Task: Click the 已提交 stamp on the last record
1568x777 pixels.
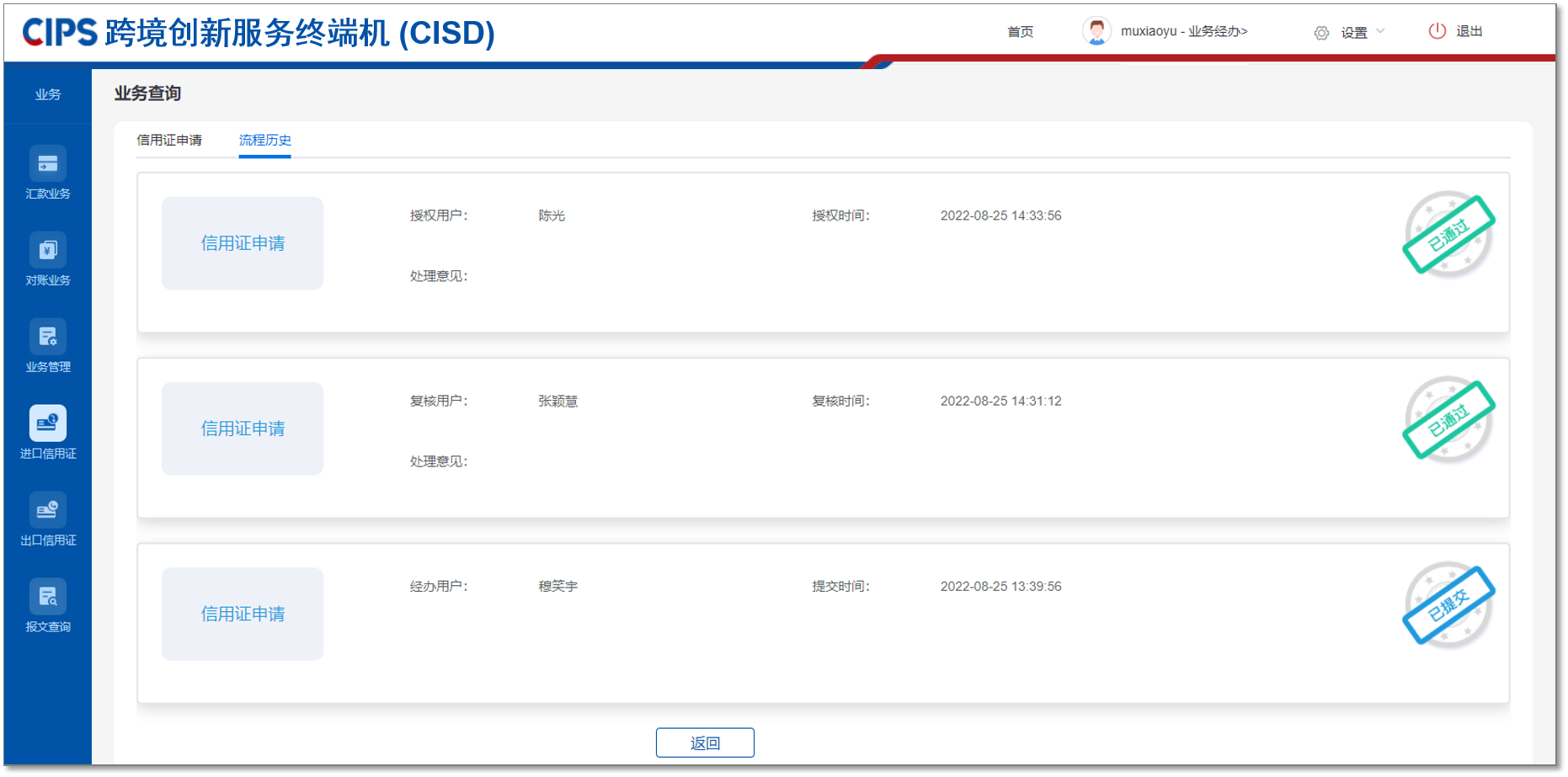Action: click(x=1448, y=604)
